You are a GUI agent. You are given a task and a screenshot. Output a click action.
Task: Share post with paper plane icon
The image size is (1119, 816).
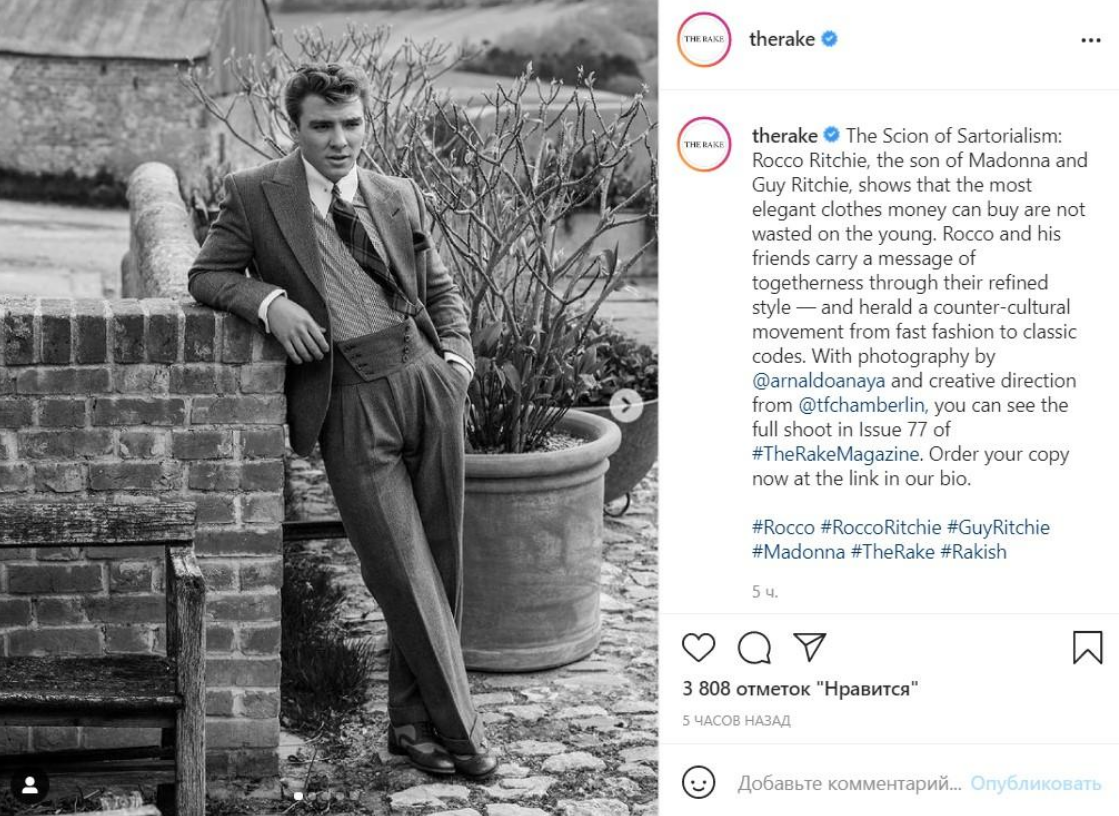(809, 647)
